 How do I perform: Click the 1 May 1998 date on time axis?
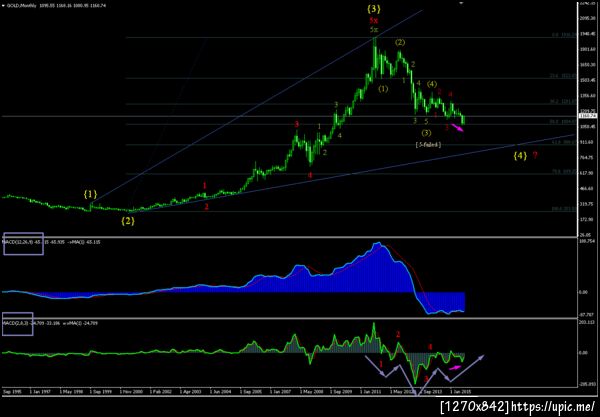click(x=70, y=392)
